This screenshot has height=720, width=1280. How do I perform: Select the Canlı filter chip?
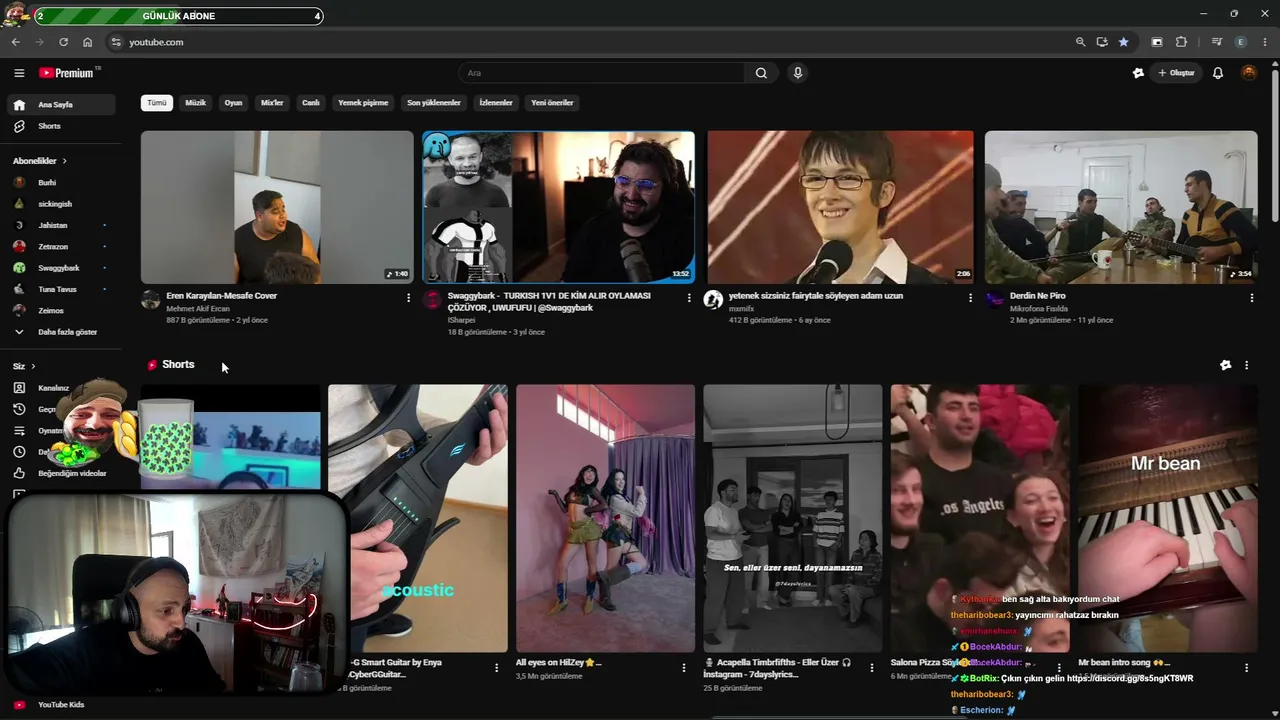point(311,103)
